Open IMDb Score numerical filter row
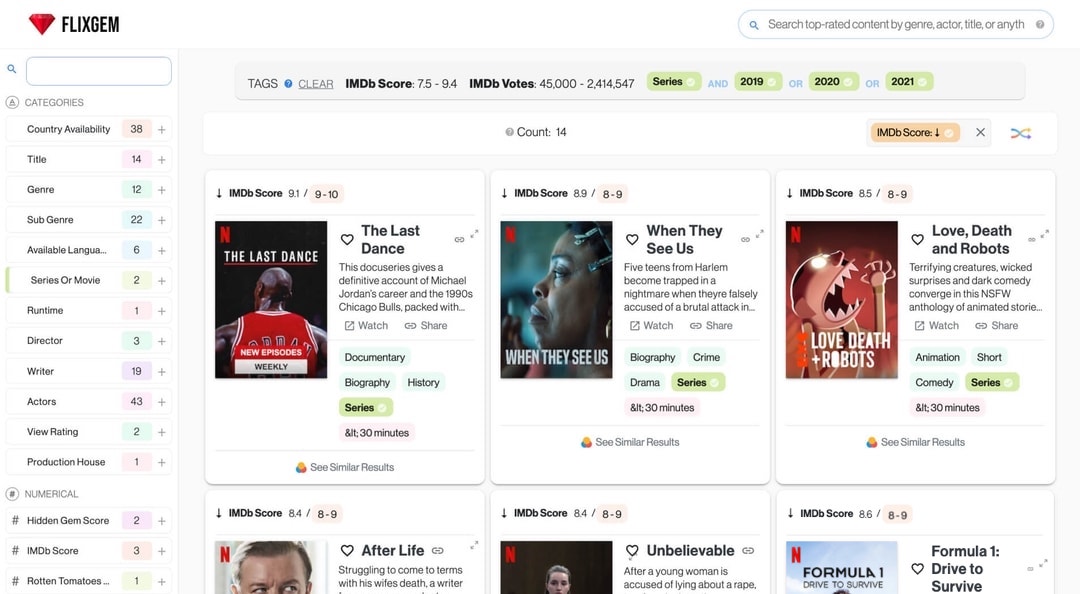This screenshot has height=594, width=1080. pyautogui.click(x=89, y=551)
